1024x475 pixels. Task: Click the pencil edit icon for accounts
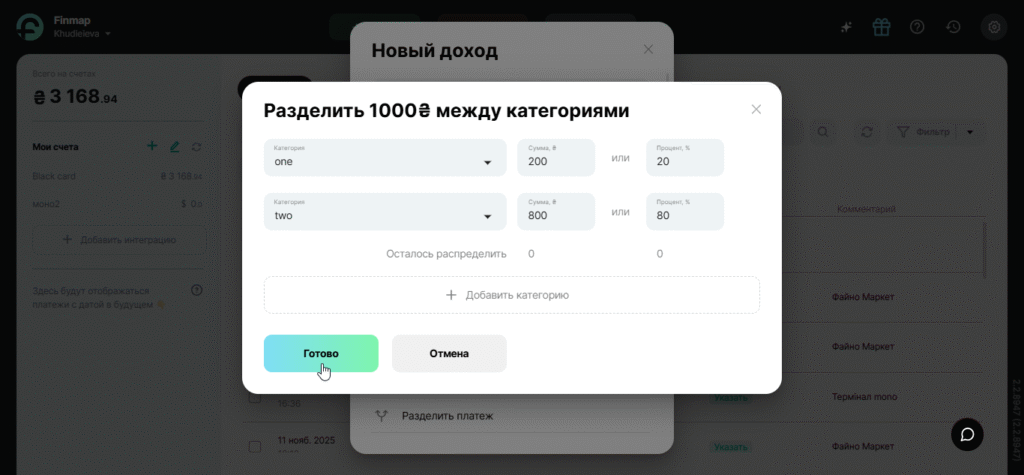(x=174, y=146)
